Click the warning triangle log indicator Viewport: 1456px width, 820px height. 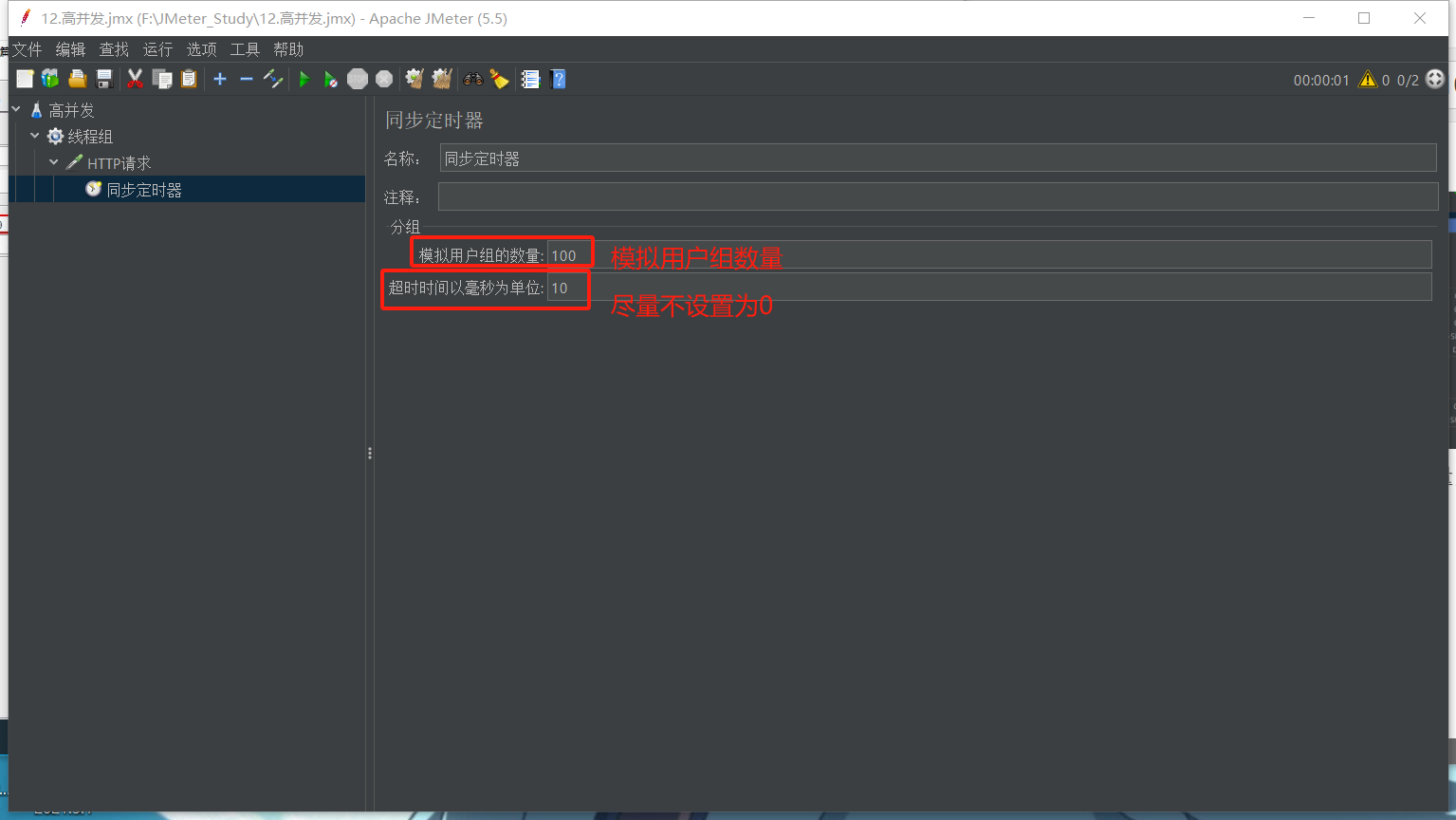coord(1367,80)
